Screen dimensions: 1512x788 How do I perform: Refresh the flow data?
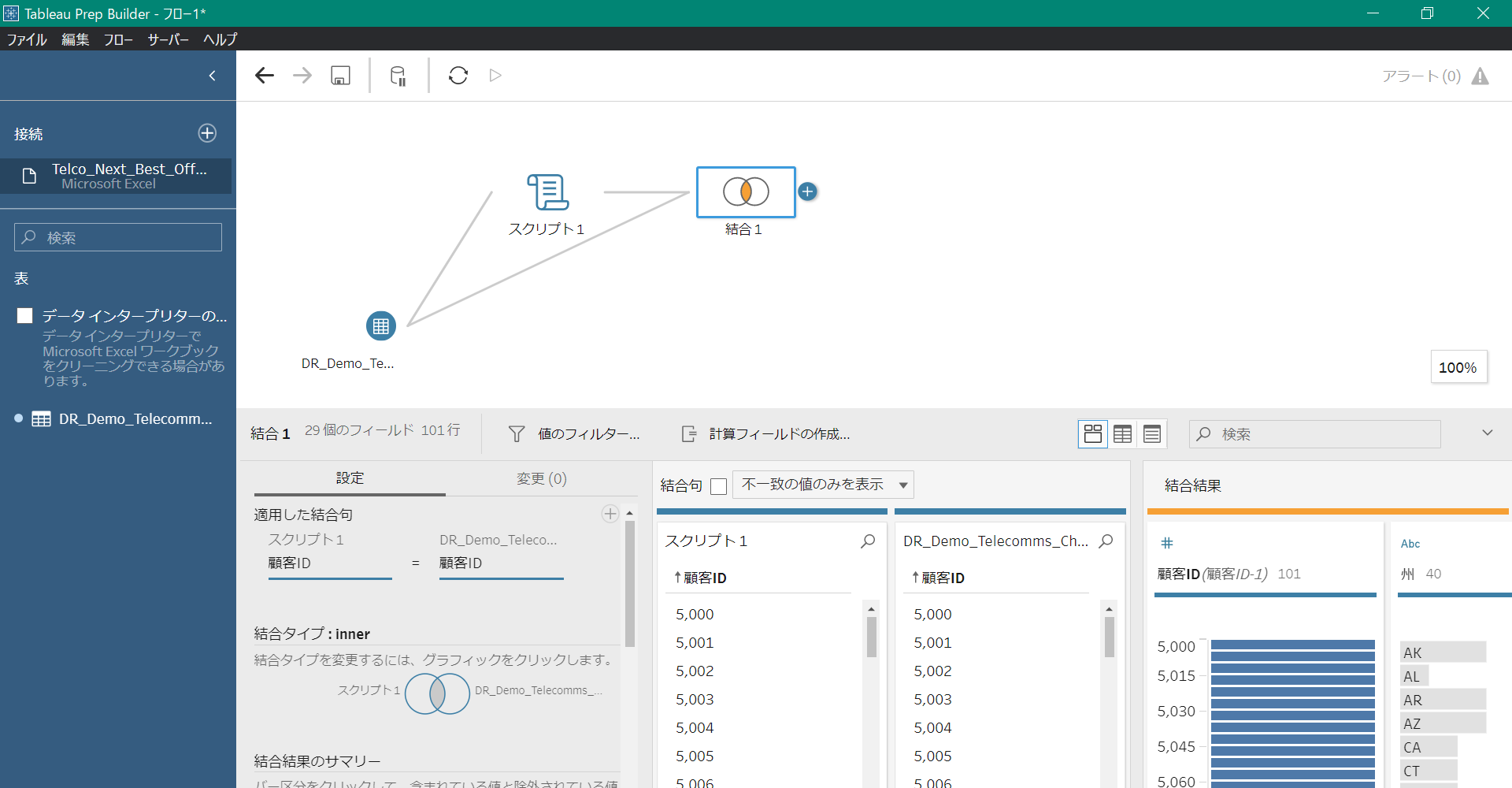pos(458,75)
